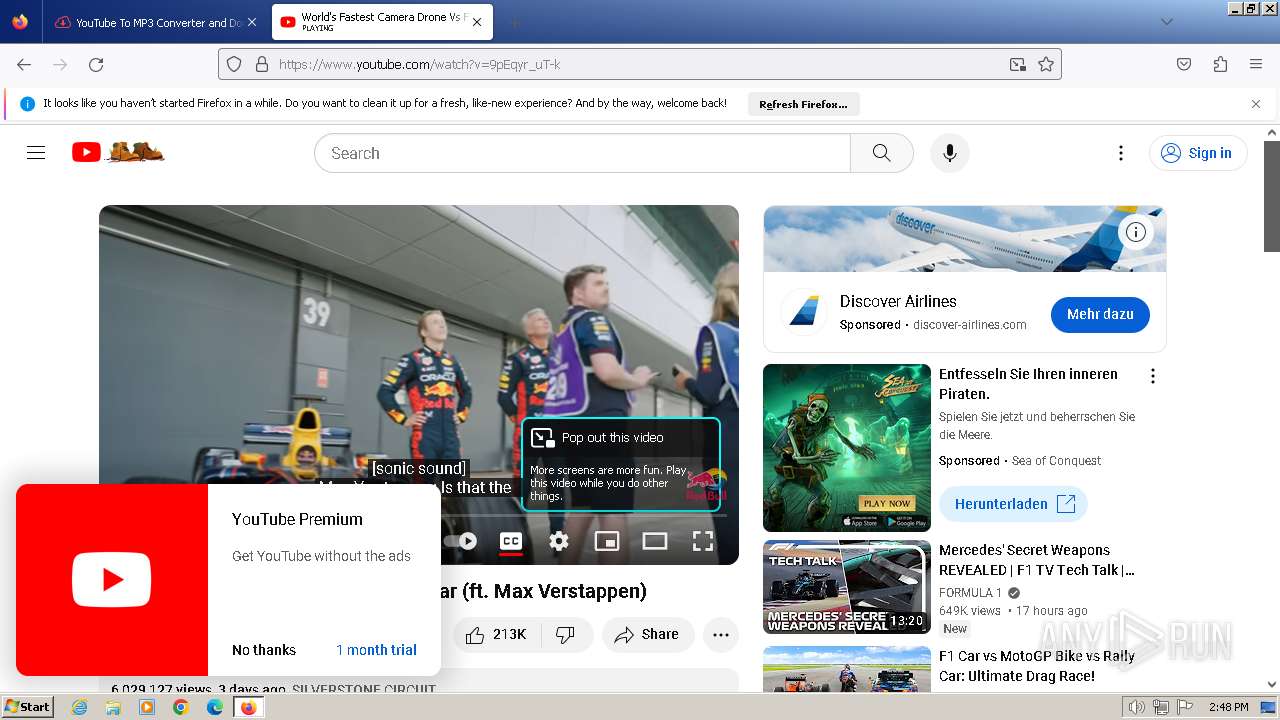Close the YouTube To MP3 Converter tab
The height and width of the screenshot is (720, 1280).
click(251, 22)
